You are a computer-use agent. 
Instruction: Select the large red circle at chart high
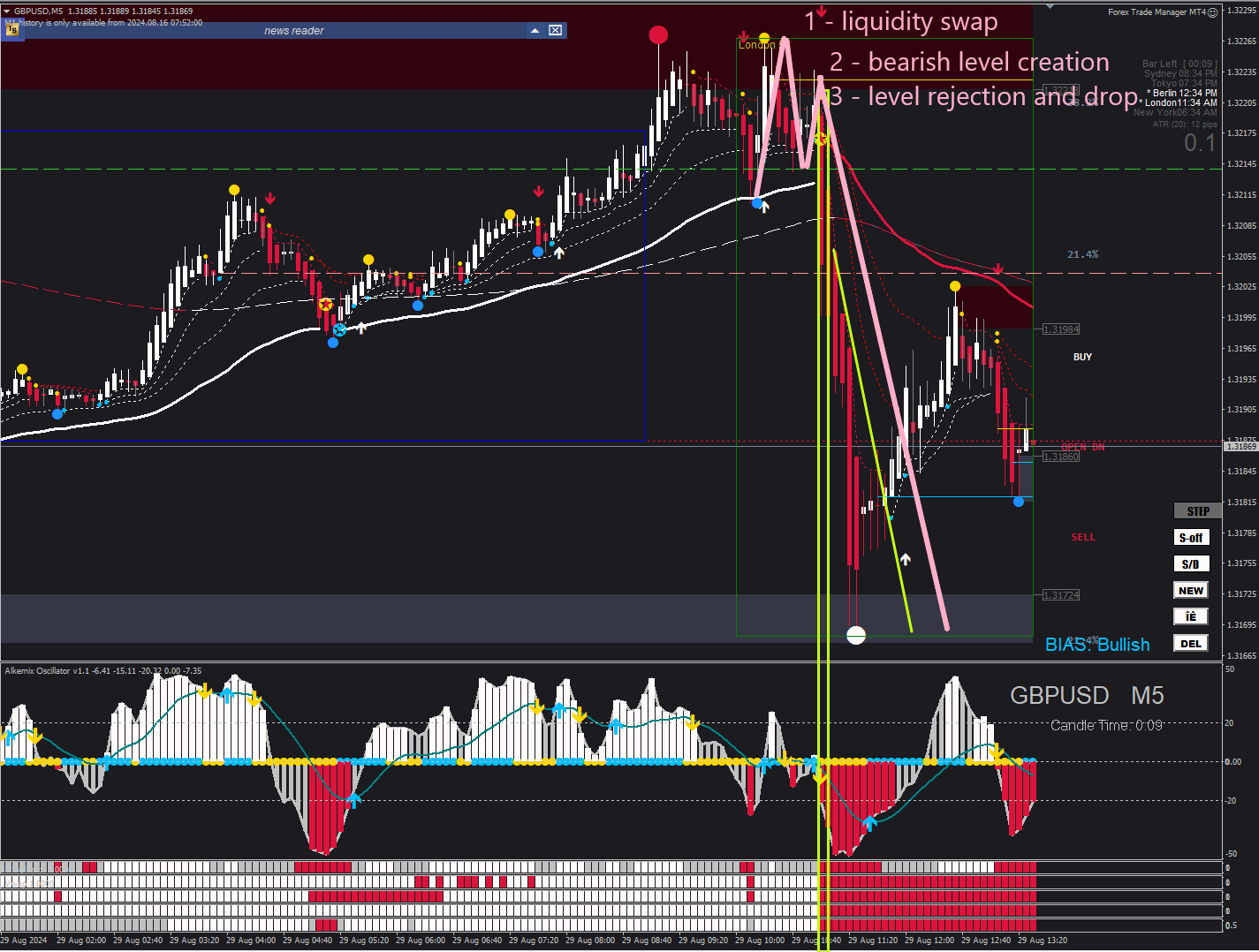tap(658, 35)
